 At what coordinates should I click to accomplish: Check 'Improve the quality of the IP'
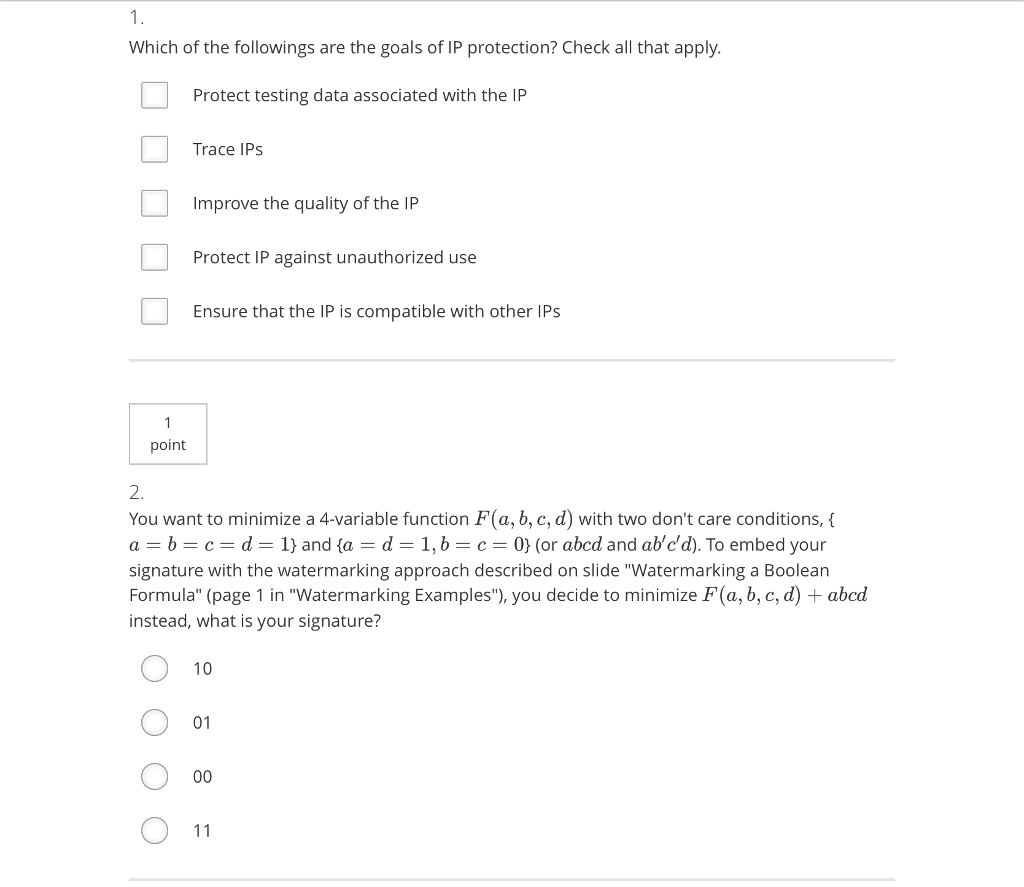(x=155, y=203)
